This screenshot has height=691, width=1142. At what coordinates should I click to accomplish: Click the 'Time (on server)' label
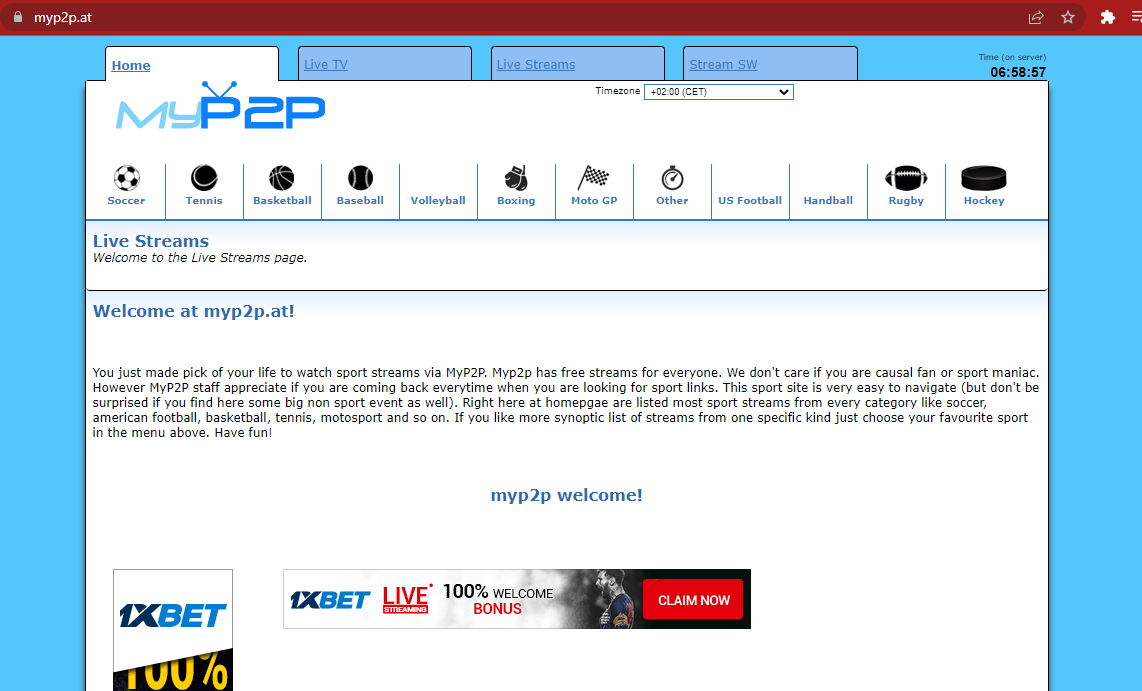[1012, 57]
